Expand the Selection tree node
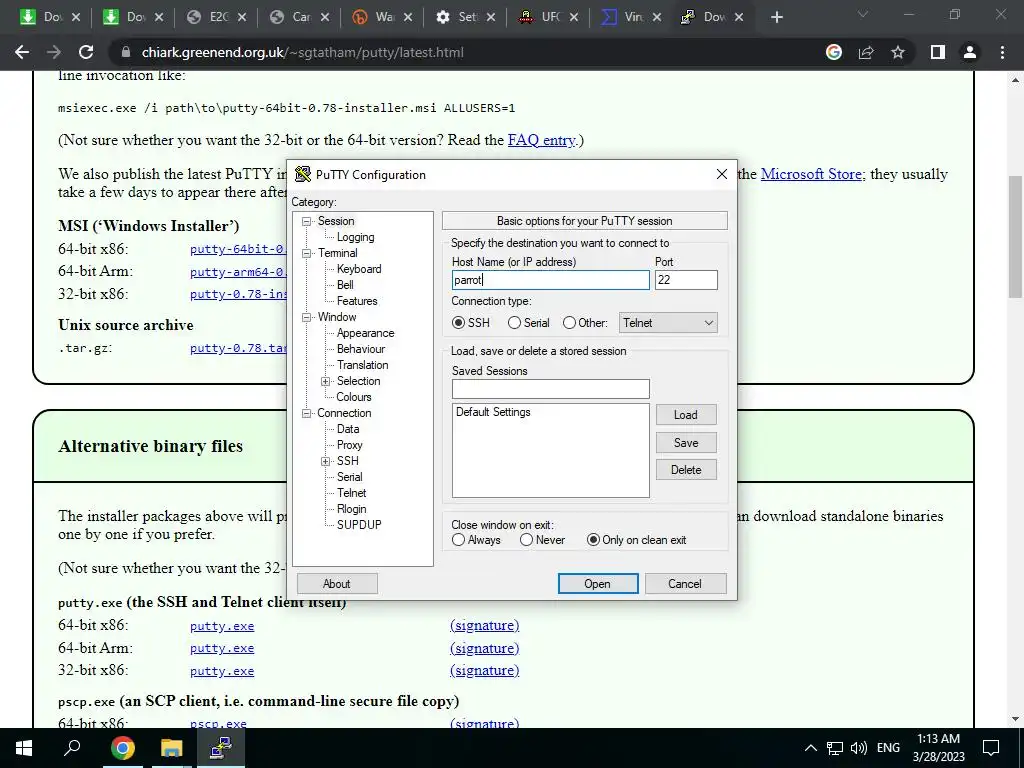This screenshot has height=768, width=1024. coord(325,381)
